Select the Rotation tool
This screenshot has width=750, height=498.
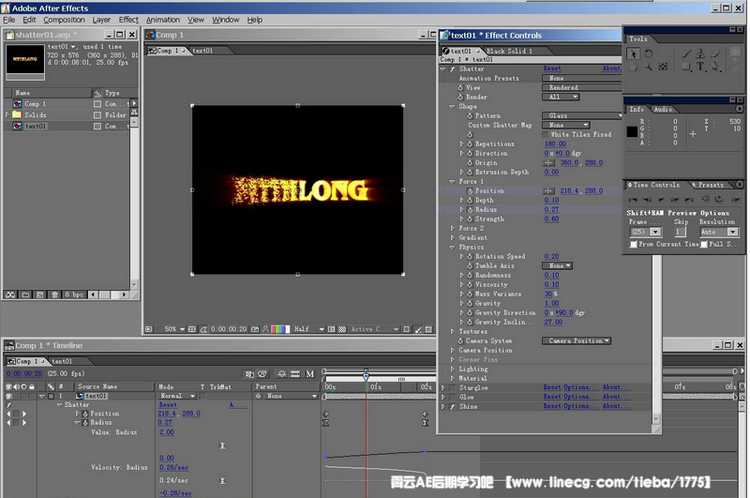coord(649,54)
